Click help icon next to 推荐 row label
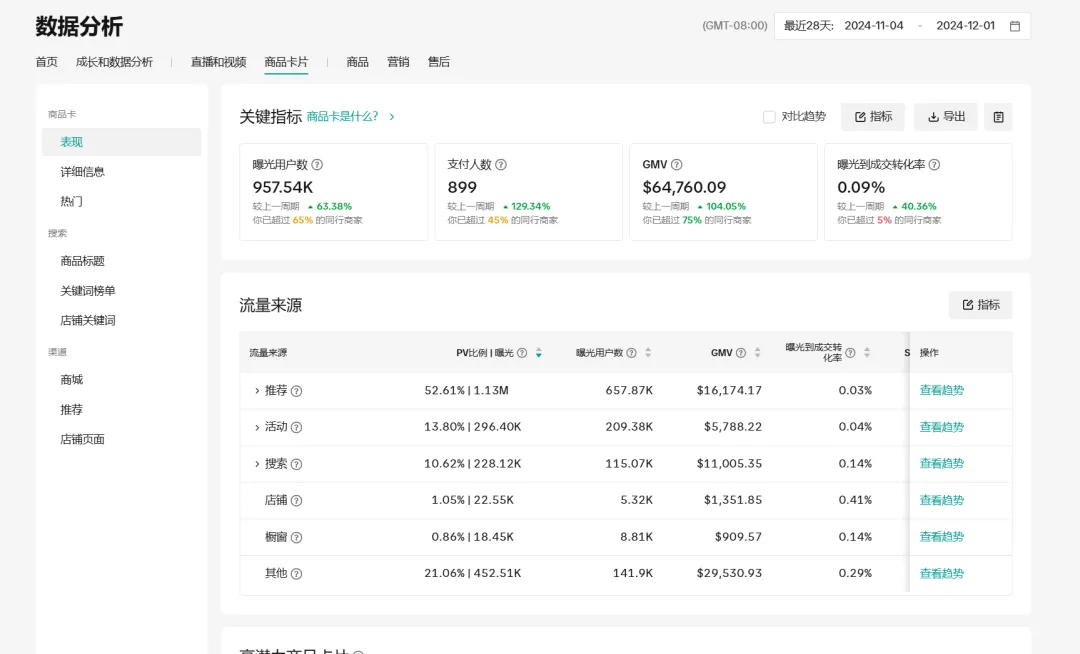 coord(296,391)
